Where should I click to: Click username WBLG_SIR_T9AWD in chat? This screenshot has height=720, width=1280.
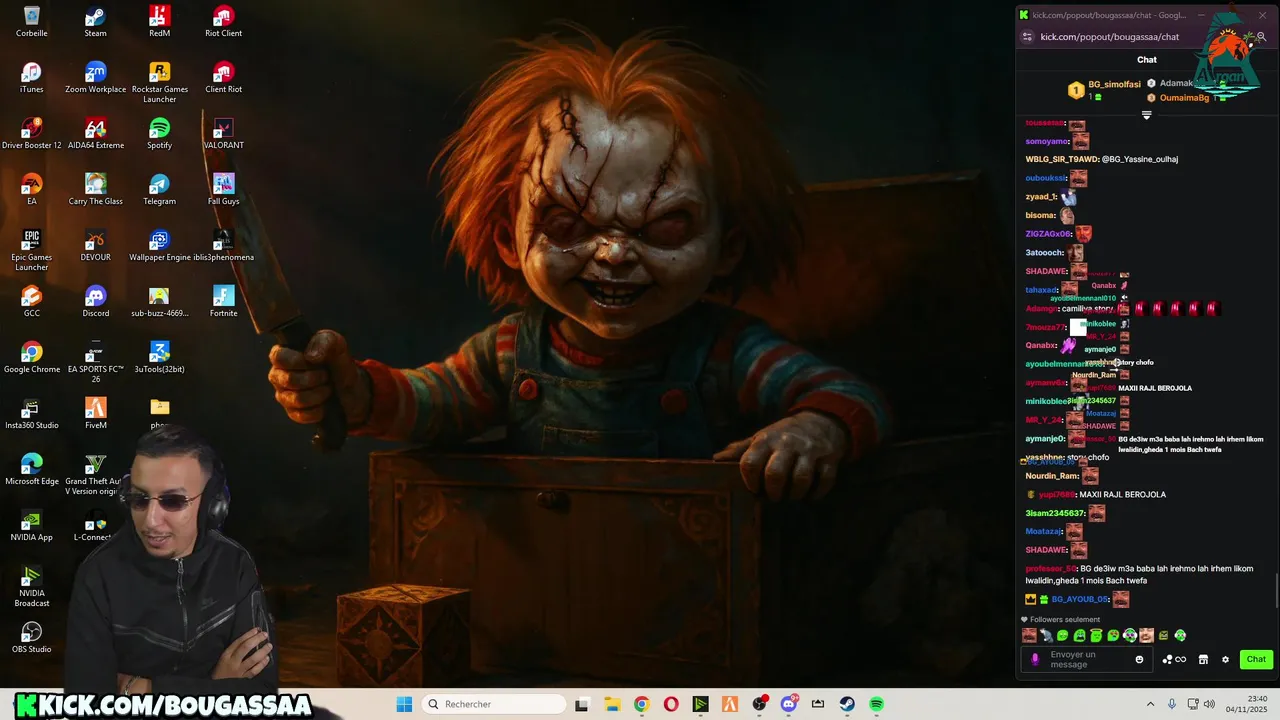(1062, 159)
